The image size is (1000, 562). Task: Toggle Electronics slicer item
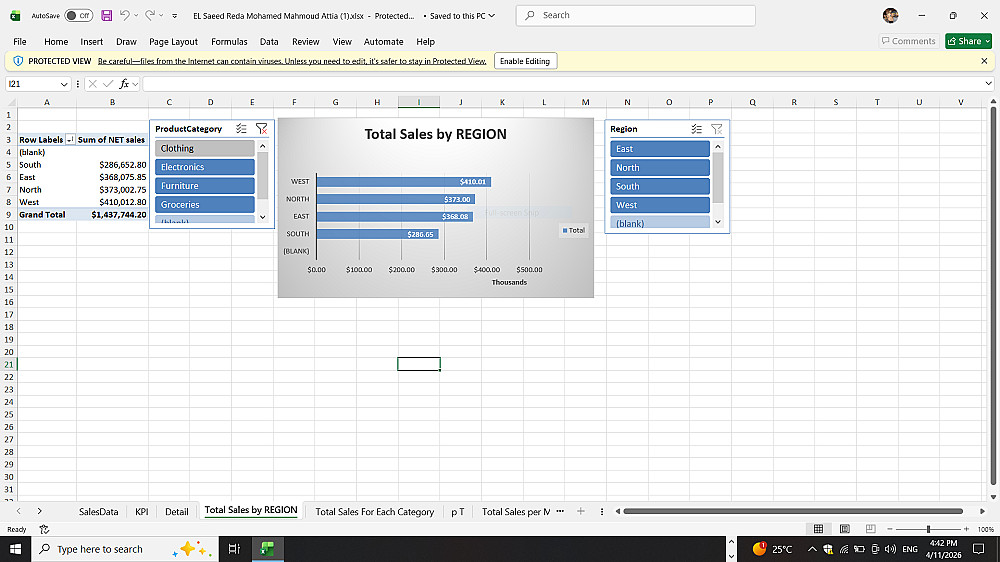coord(205,167)
